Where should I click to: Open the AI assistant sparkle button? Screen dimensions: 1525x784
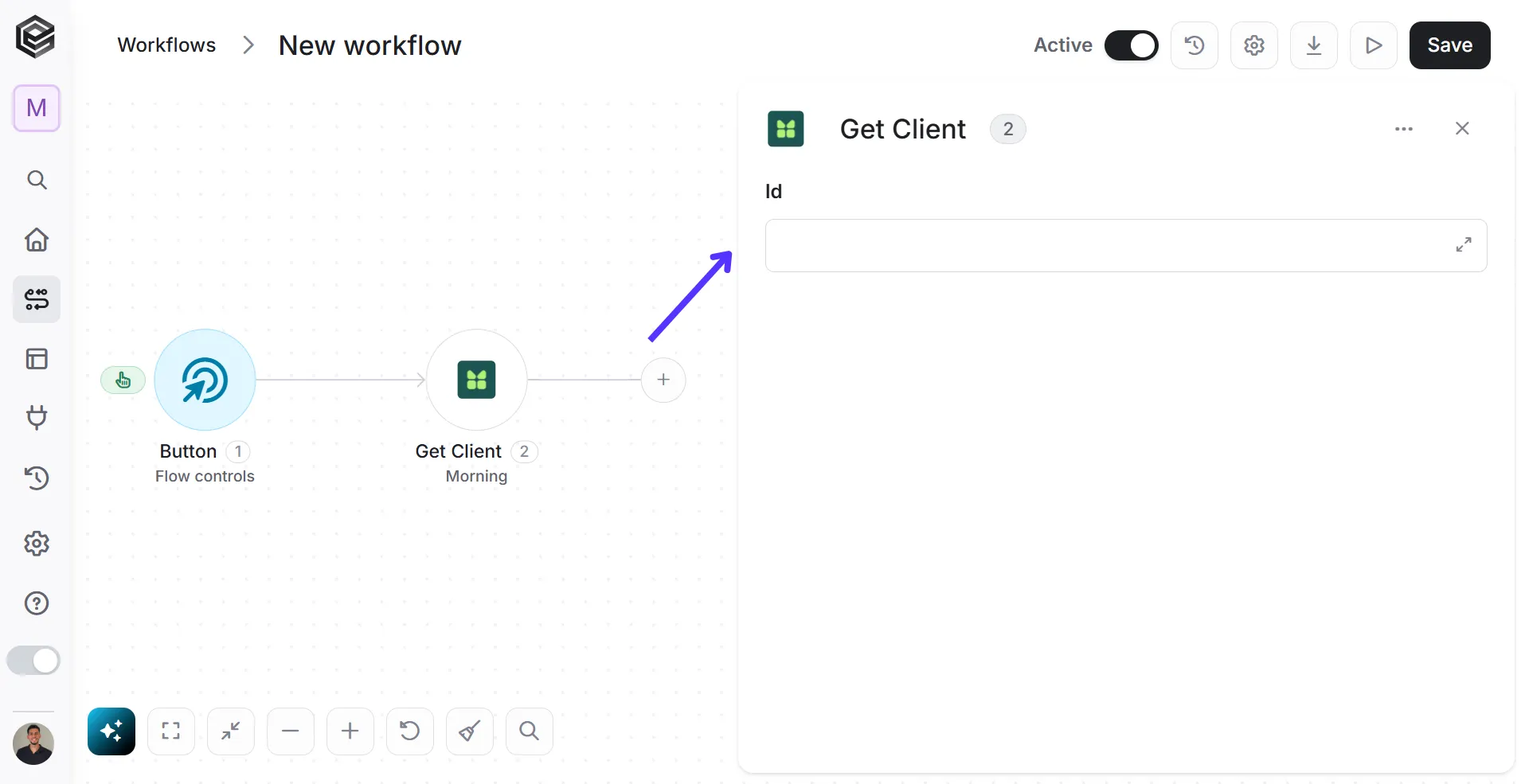[111, 731]
